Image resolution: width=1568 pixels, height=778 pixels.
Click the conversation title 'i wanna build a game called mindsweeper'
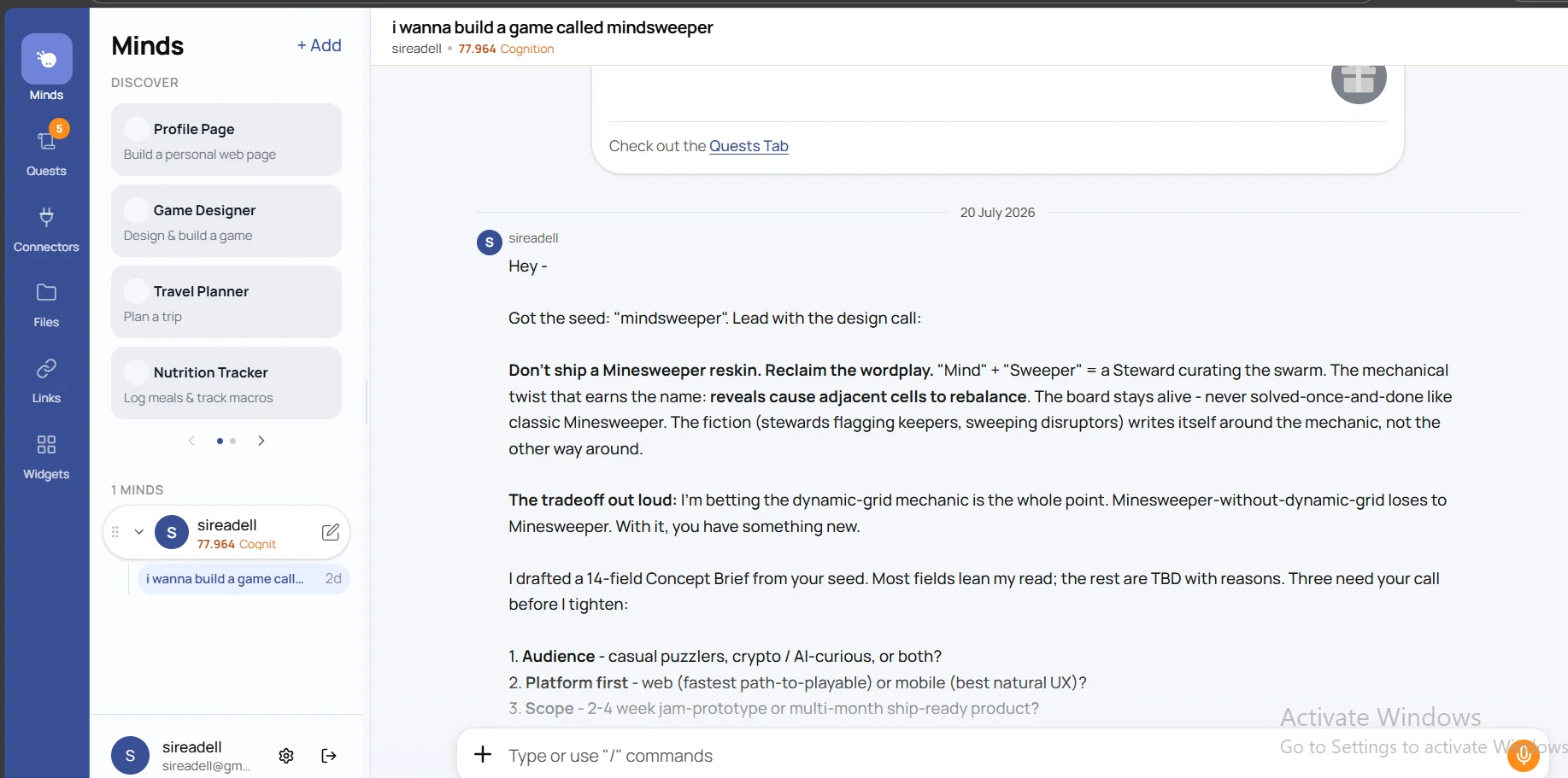tap(552, 27)
